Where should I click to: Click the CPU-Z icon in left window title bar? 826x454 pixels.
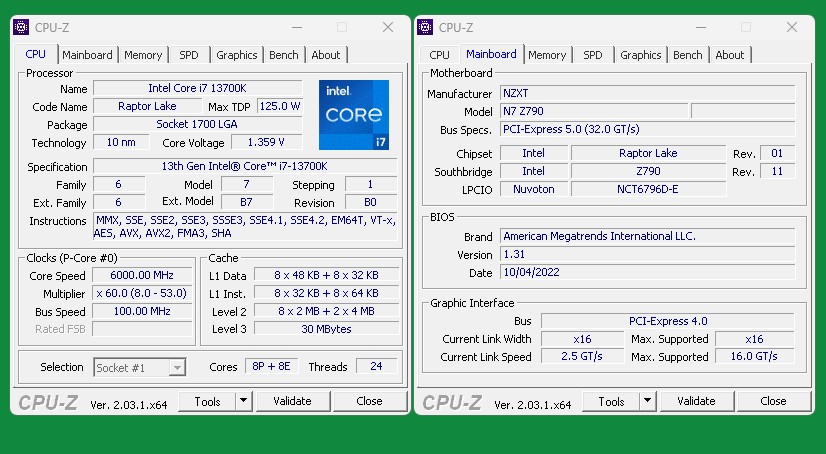point(22,27)
